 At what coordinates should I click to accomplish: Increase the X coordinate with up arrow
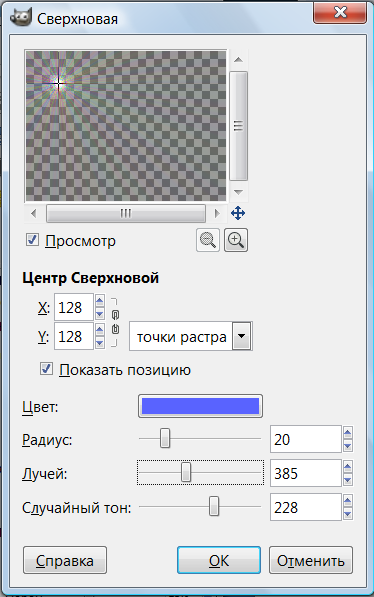click(x=99, y=301)
